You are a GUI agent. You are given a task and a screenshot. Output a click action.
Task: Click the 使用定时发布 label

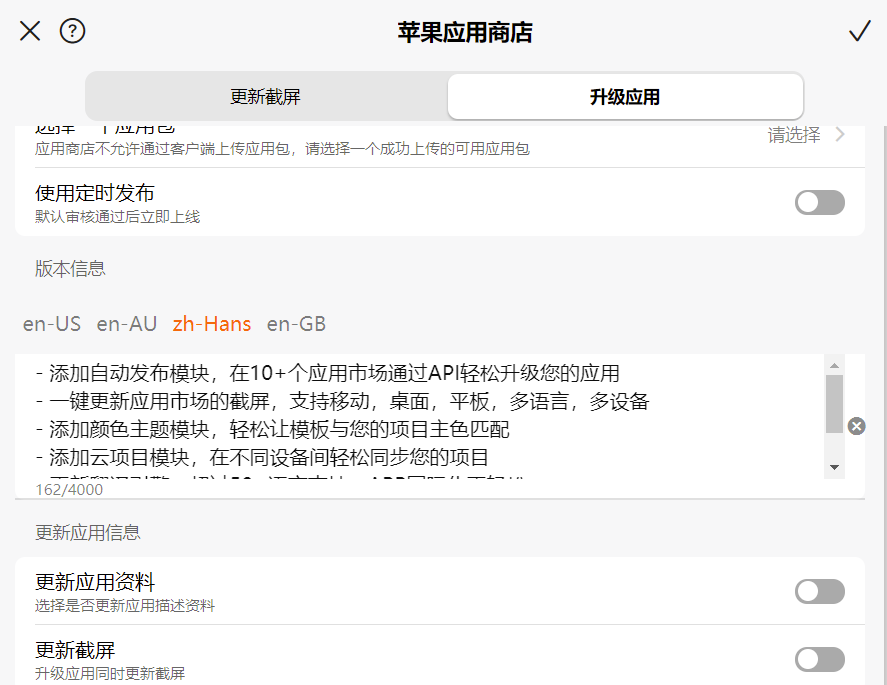pos(94,193)
